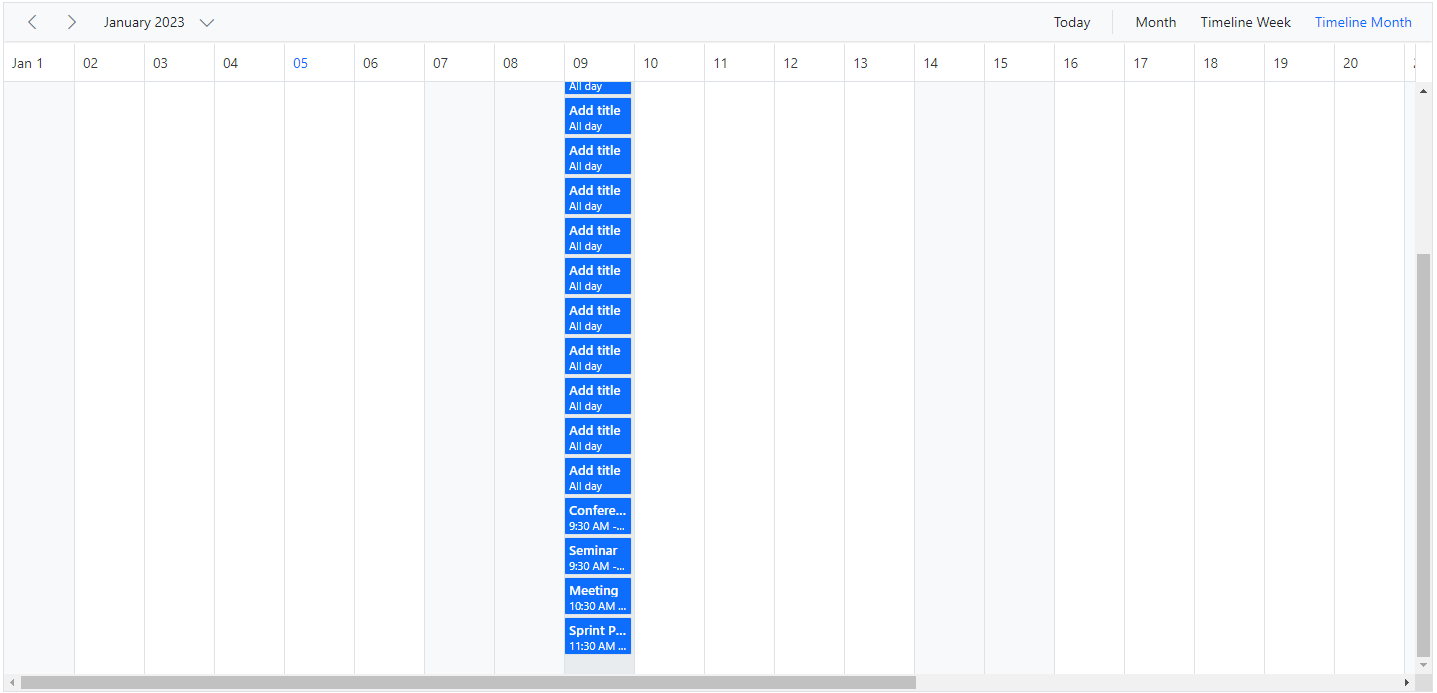Select the 18 date header
The image size is (1437, 693).
[x=1229, y=63]
